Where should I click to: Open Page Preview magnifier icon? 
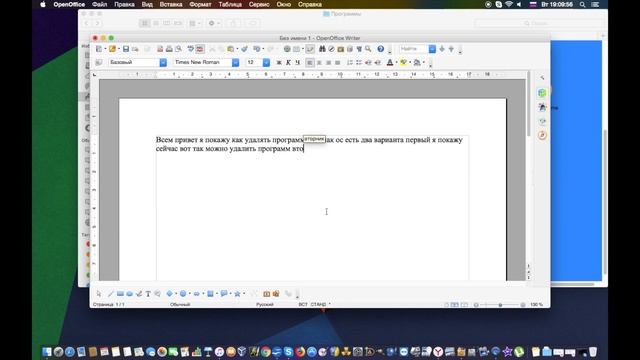click(178, 49)
